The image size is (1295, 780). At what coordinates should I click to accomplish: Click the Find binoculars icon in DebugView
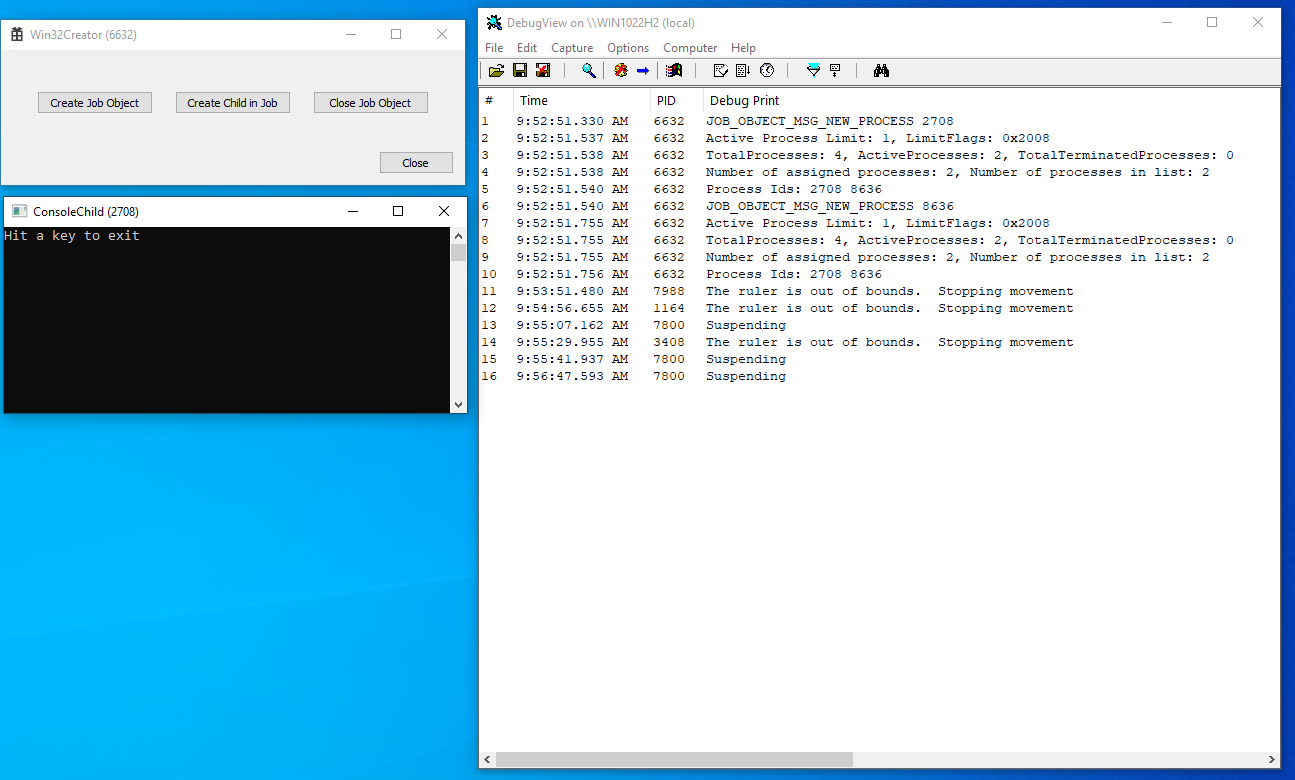(x=881, y=70)
